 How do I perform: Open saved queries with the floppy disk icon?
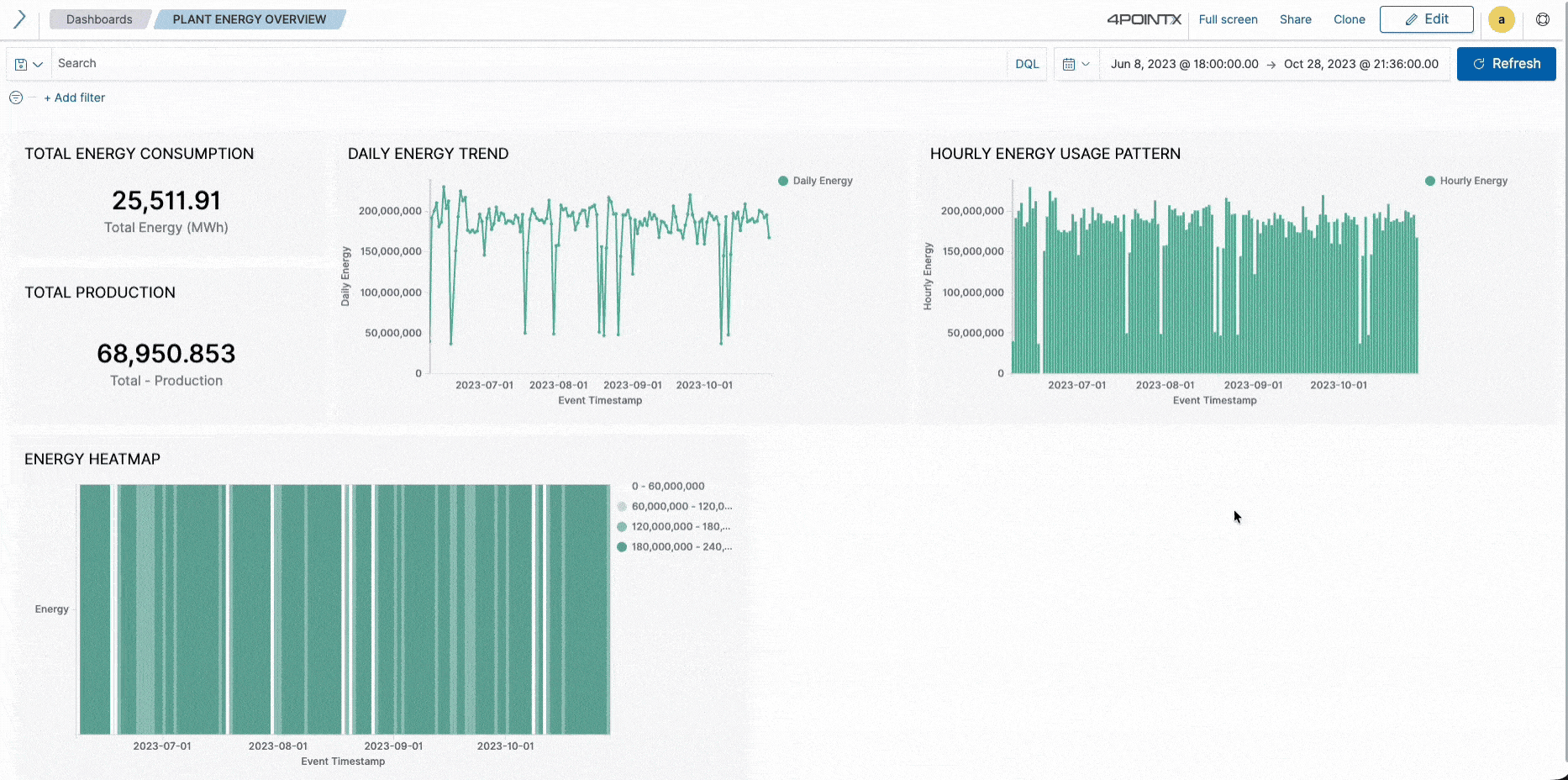click(x=18, y=63)
